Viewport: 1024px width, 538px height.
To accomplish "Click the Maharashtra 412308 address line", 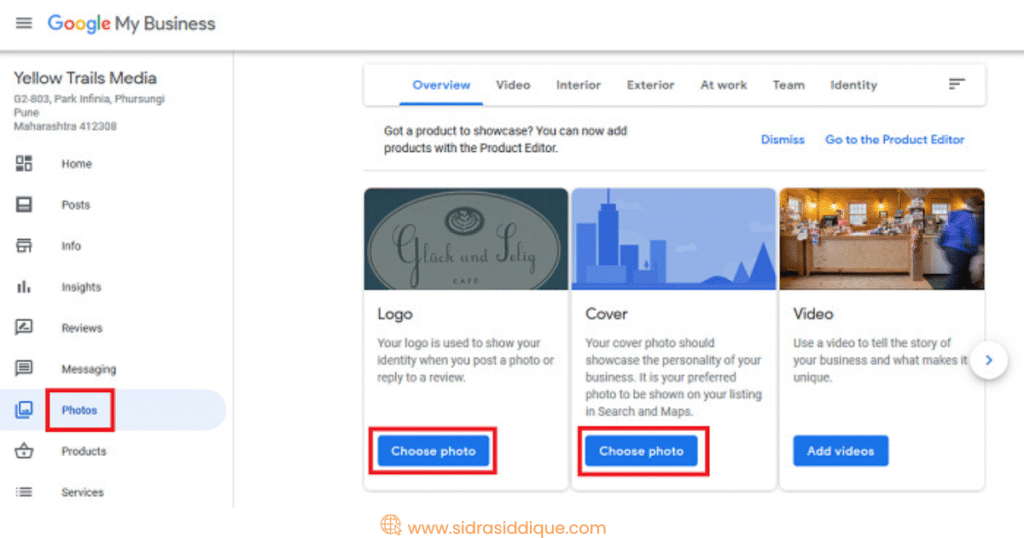I will pyautogui.click(x=65, y=126).
